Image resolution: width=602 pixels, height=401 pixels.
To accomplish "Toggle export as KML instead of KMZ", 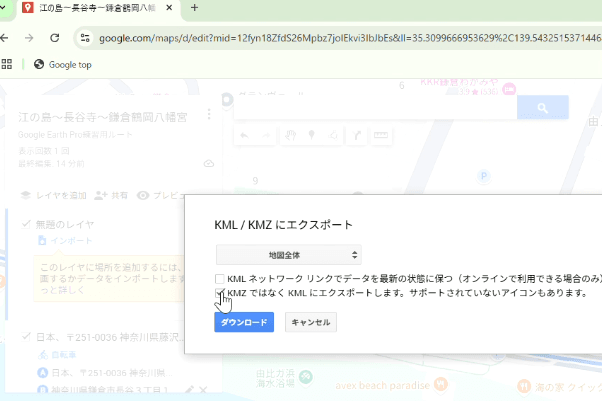I will click(219, 293).
